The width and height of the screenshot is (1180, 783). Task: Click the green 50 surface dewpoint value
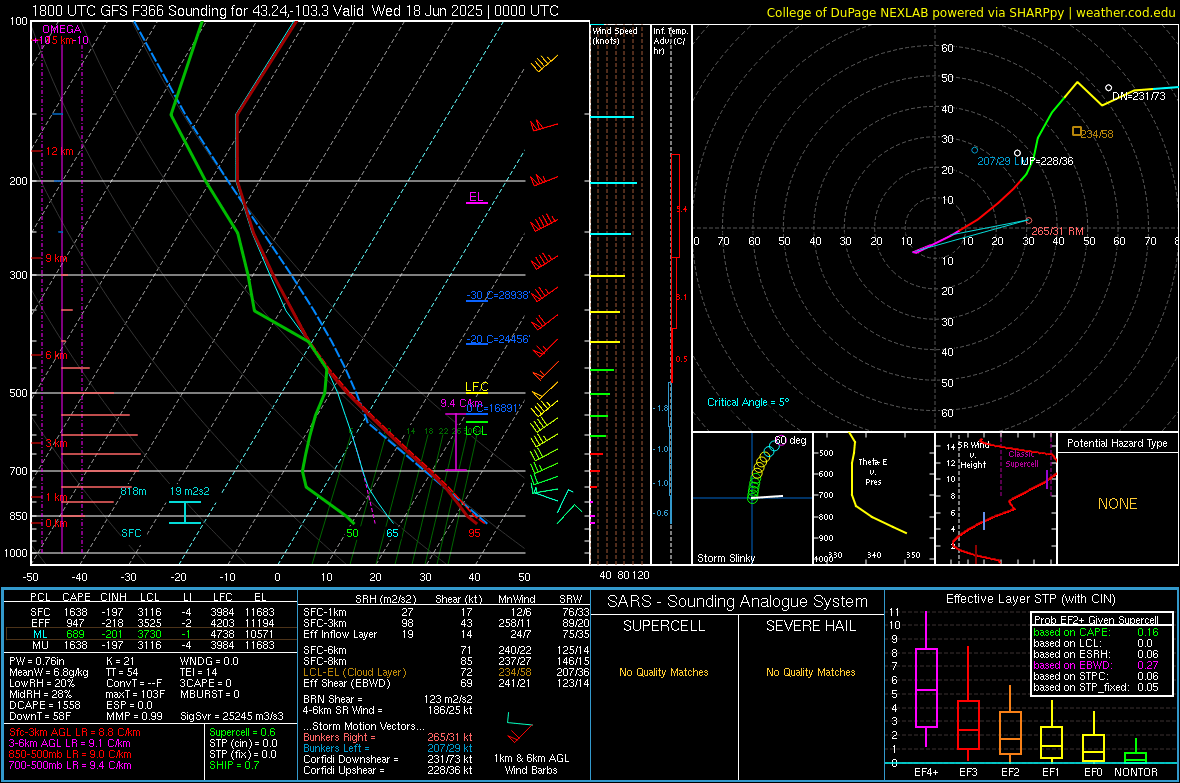coord(352,533)
